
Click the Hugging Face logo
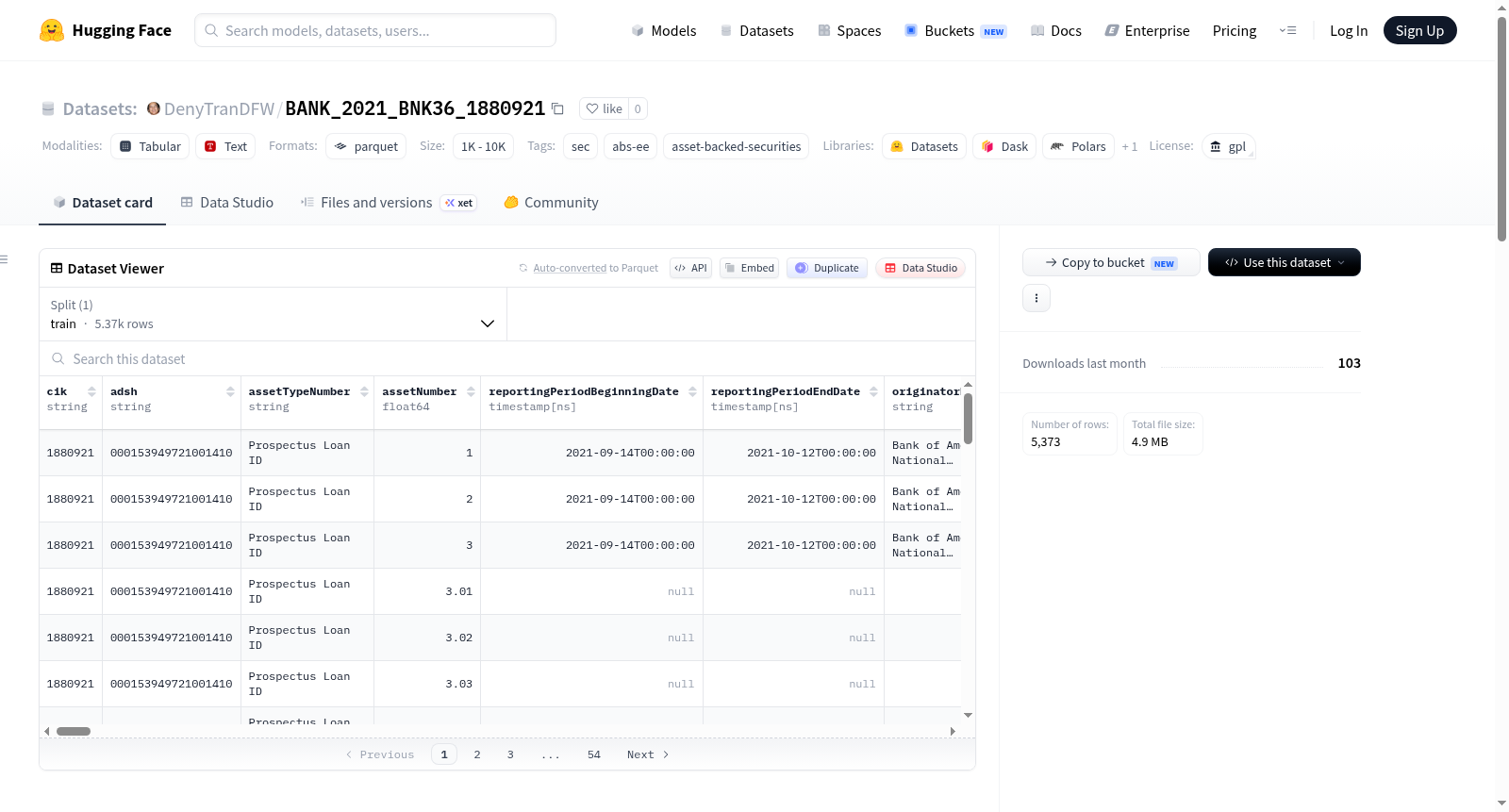click(105, 30)
